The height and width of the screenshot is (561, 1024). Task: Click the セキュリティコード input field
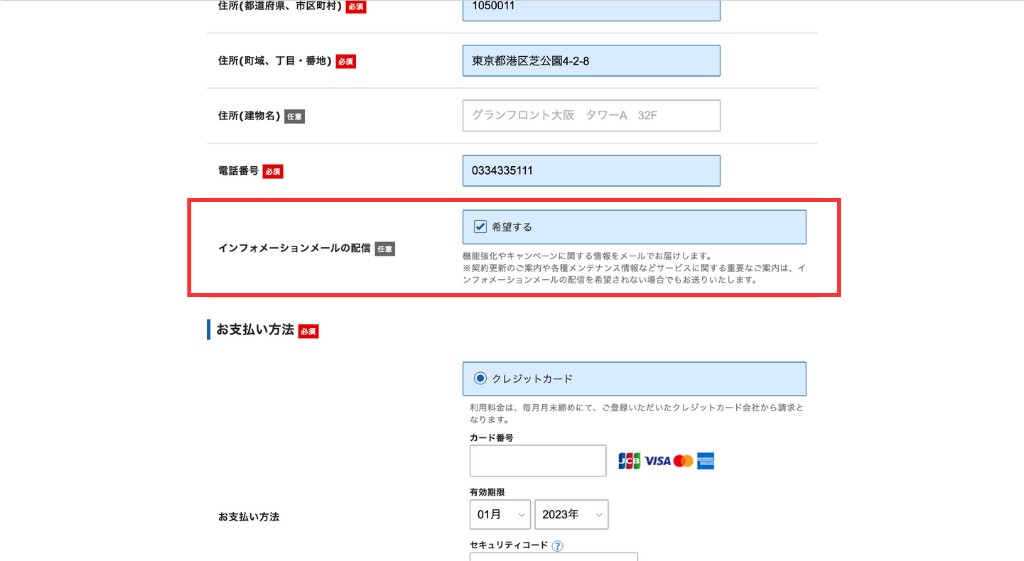click(x=553, y=557)
